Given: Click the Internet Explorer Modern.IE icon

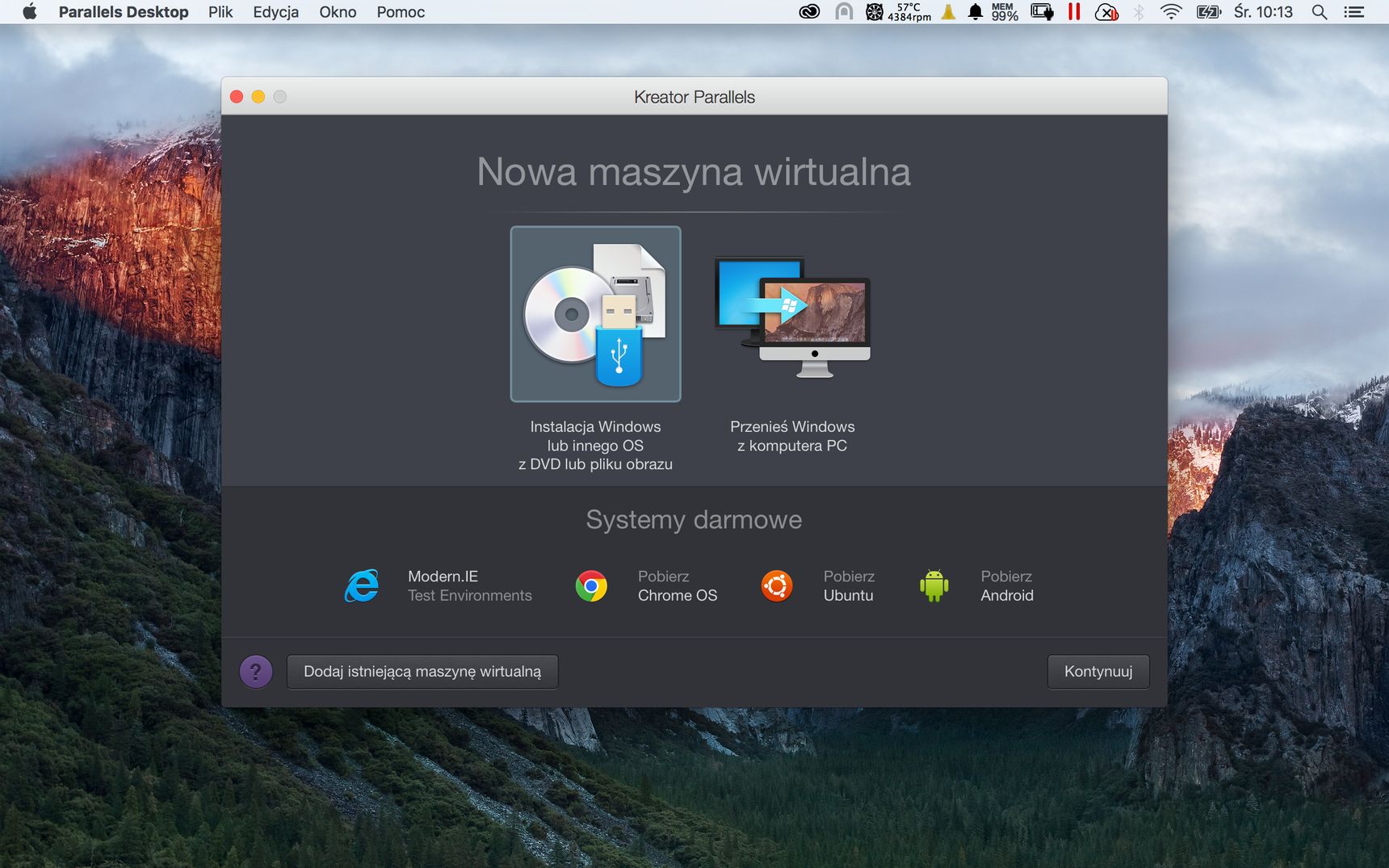Looking at the screenshot, I should pos(362,586).
